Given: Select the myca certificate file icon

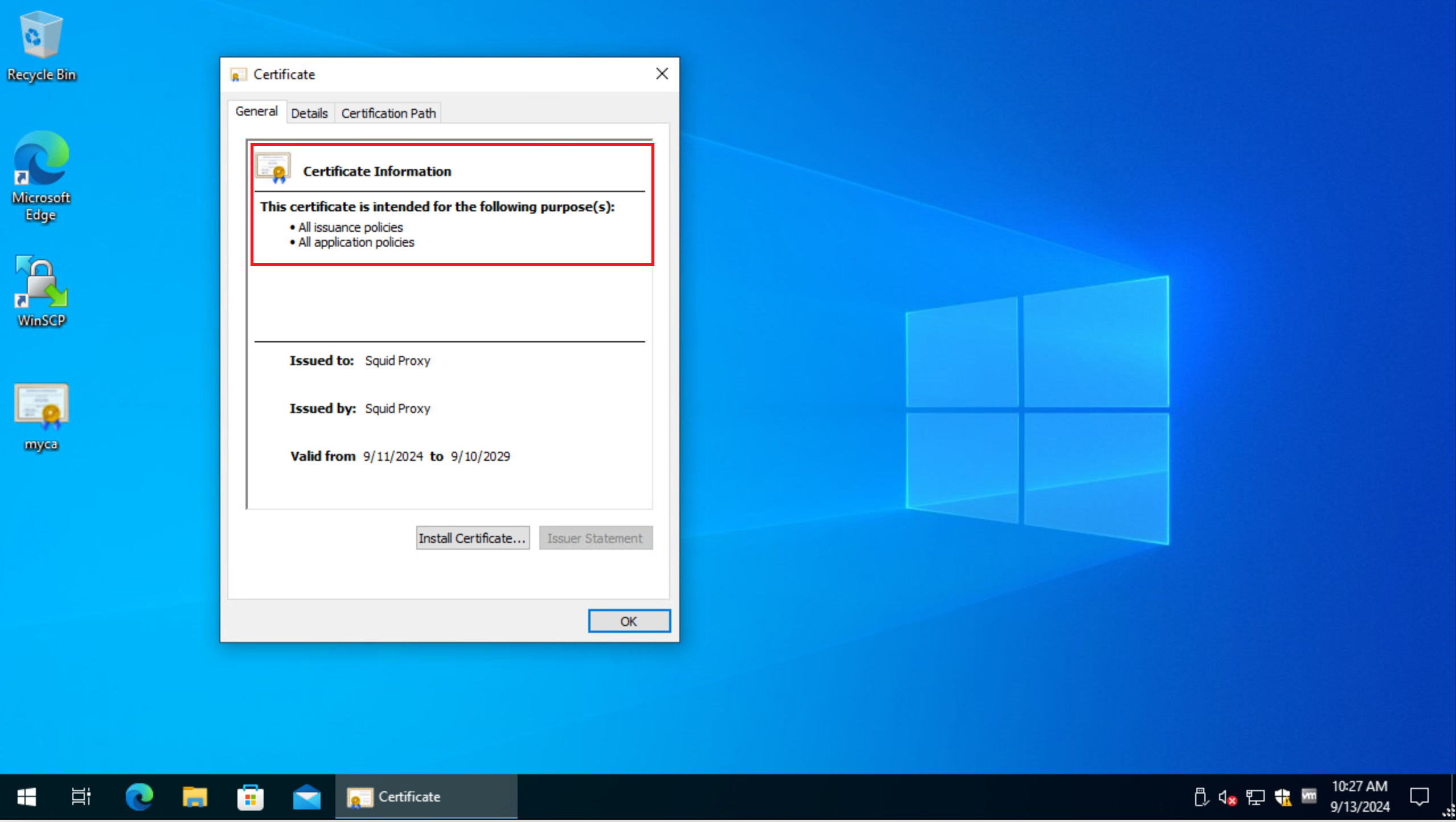Looking at the screenshot, I should pos(41,418).
